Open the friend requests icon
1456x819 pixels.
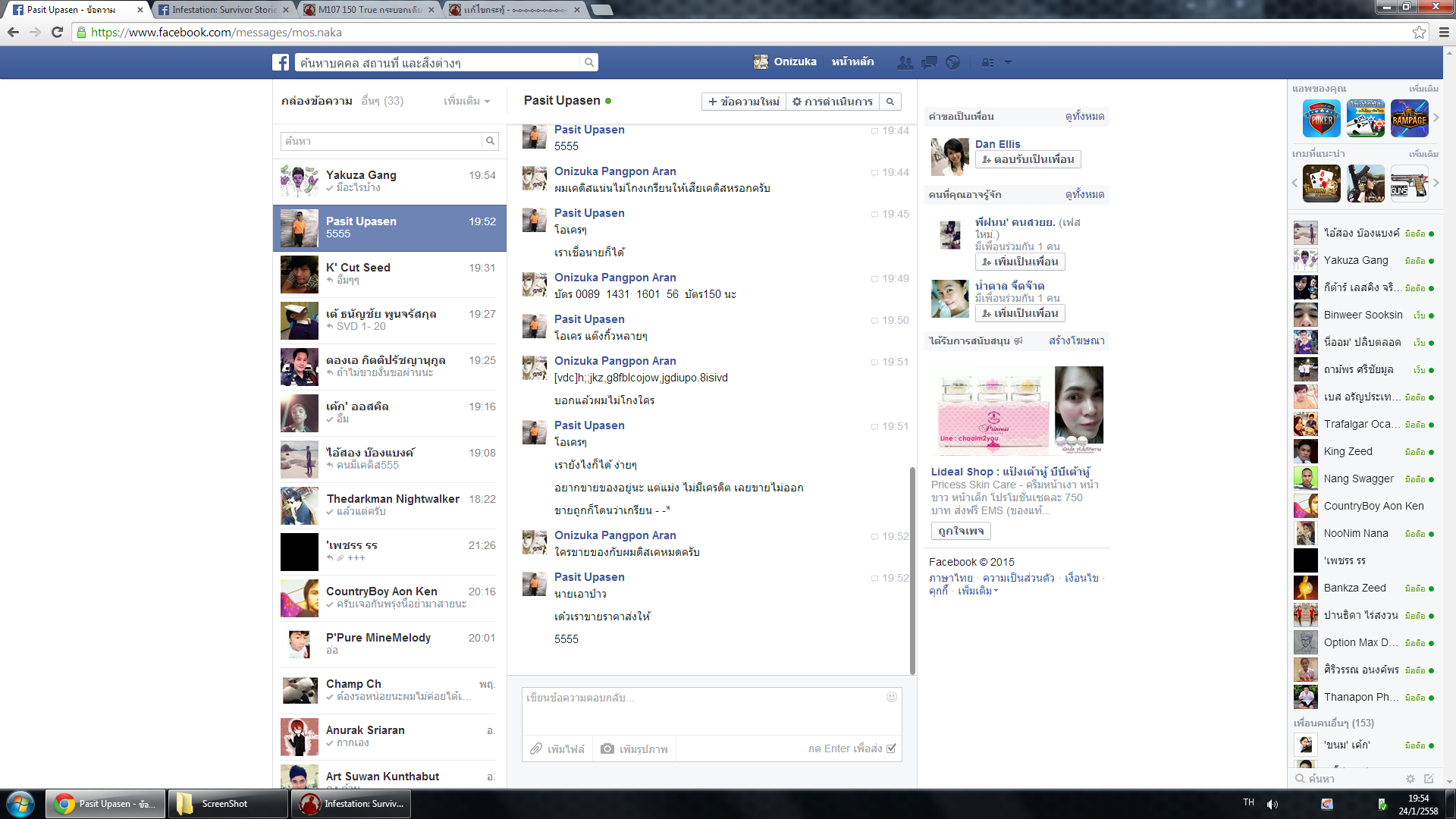[905, 62]
